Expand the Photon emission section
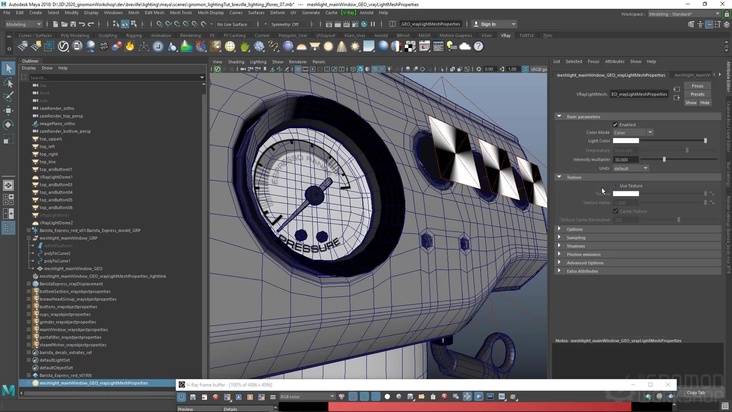Image resolution: width=732 pixels, height=412 pixels. pyautogui.click(x=583, y=254)
